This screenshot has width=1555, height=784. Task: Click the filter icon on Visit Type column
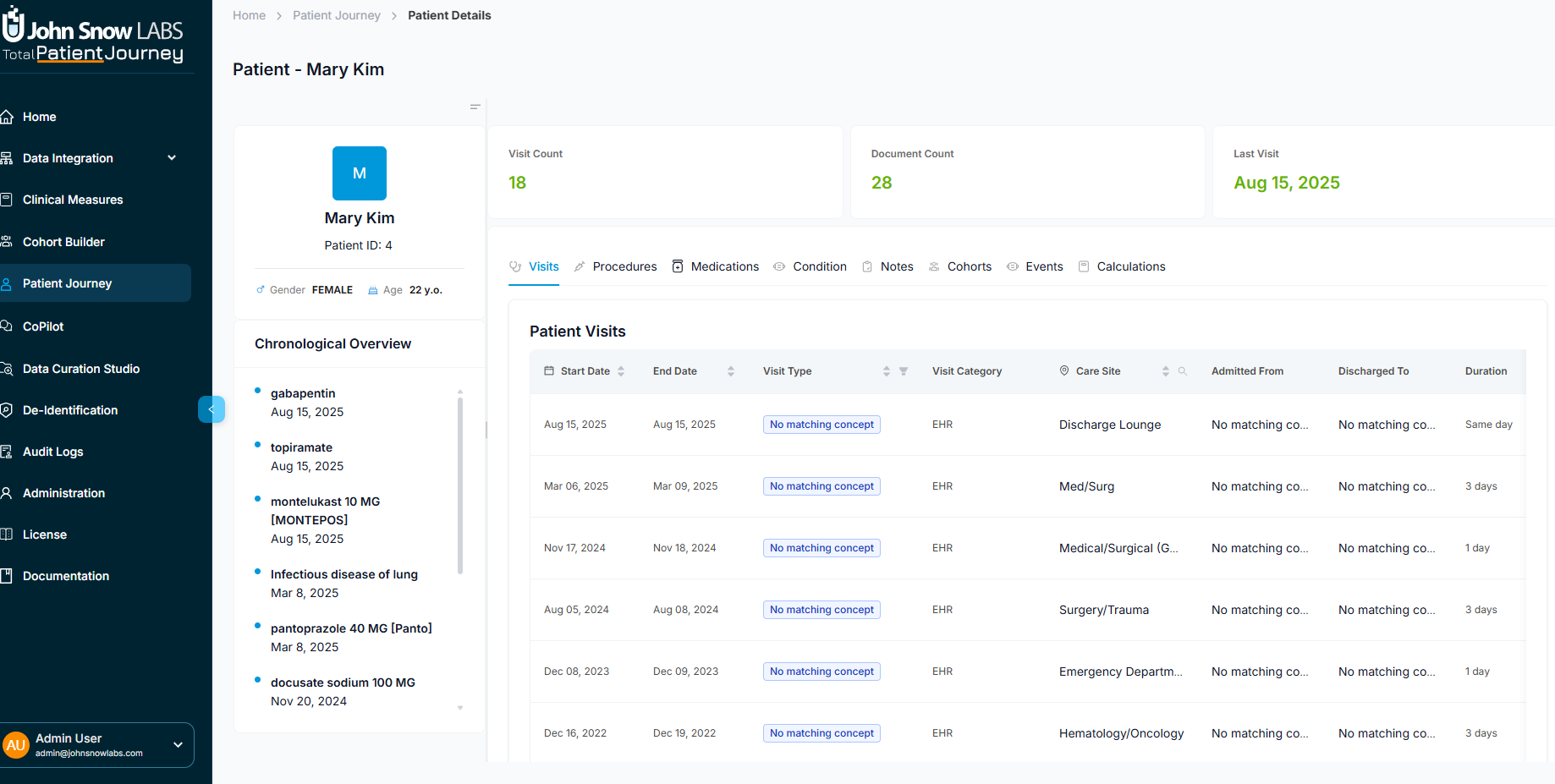coord(903,371)
